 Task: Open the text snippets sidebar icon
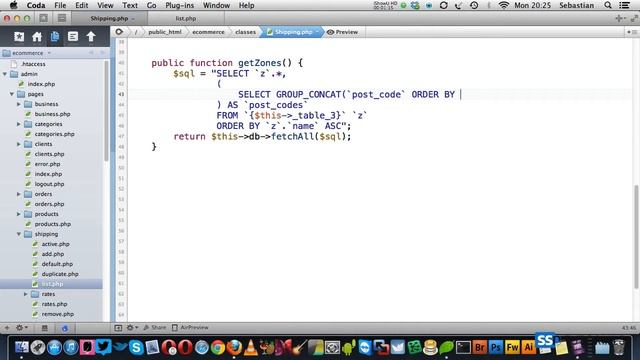(x=73, y=37)
